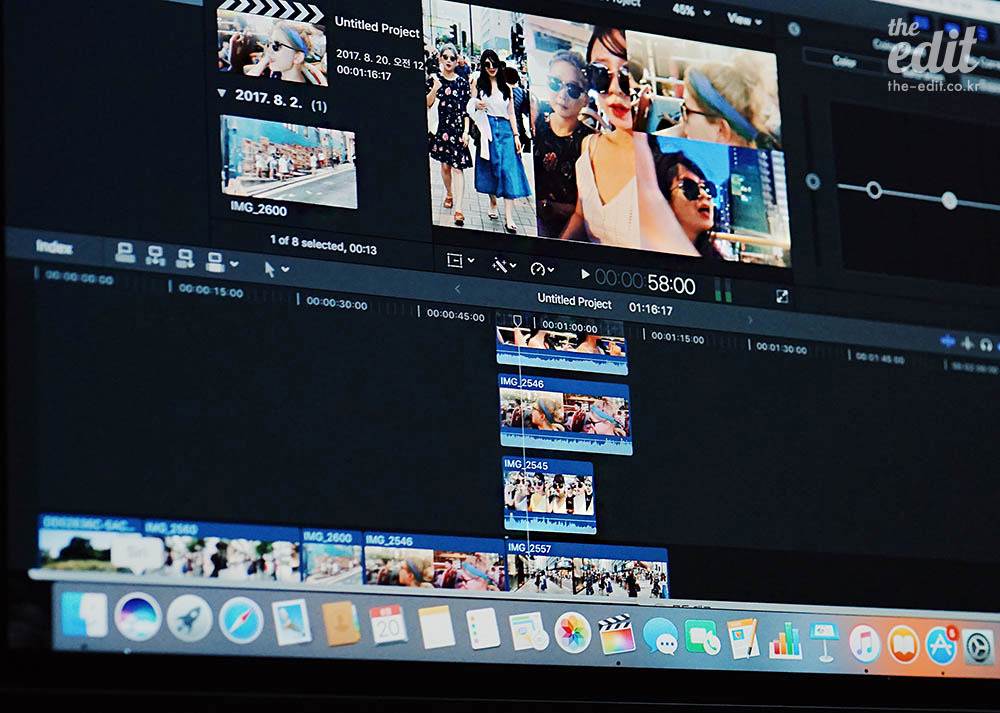Screen dimensions: 1000x713
Task: Click the round icon right of View
Action: (x=793, y=29)
